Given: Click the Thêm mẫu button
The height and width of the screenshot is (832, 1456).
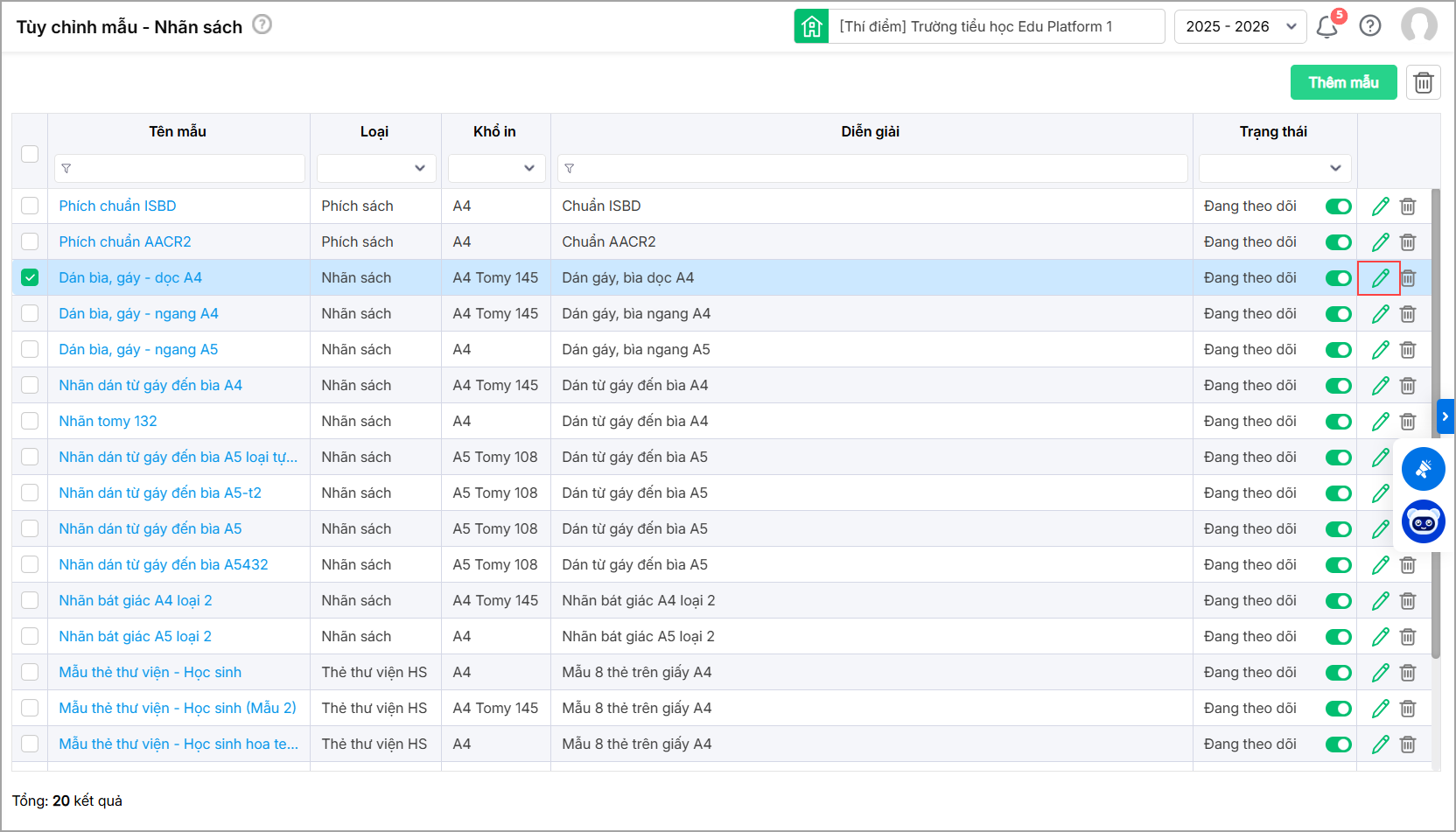Looking at the screenshot, I should 1343,82.
